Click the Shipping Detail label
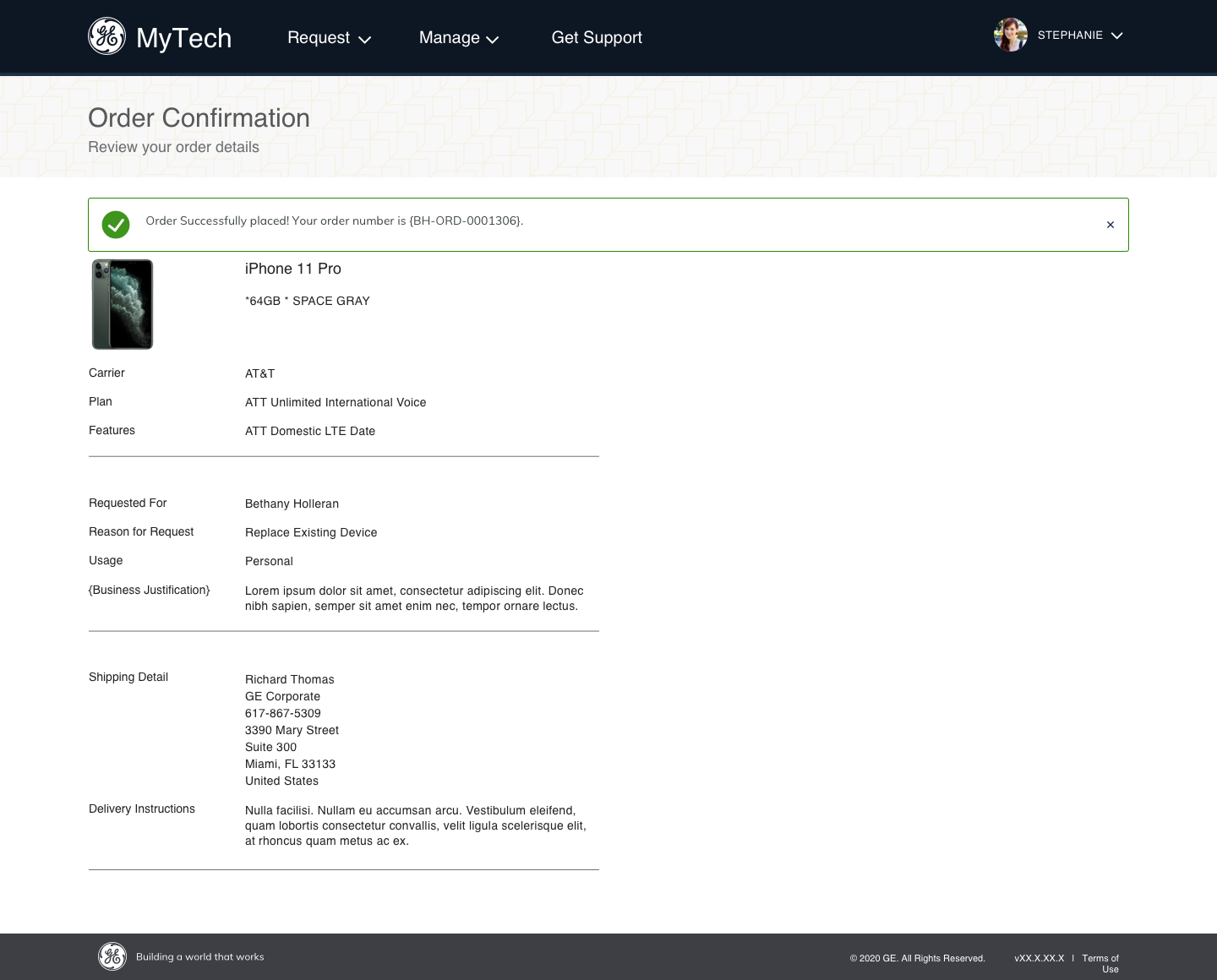Image resolution: width=1217 pixels, height=980 pixels. [128, 677]
